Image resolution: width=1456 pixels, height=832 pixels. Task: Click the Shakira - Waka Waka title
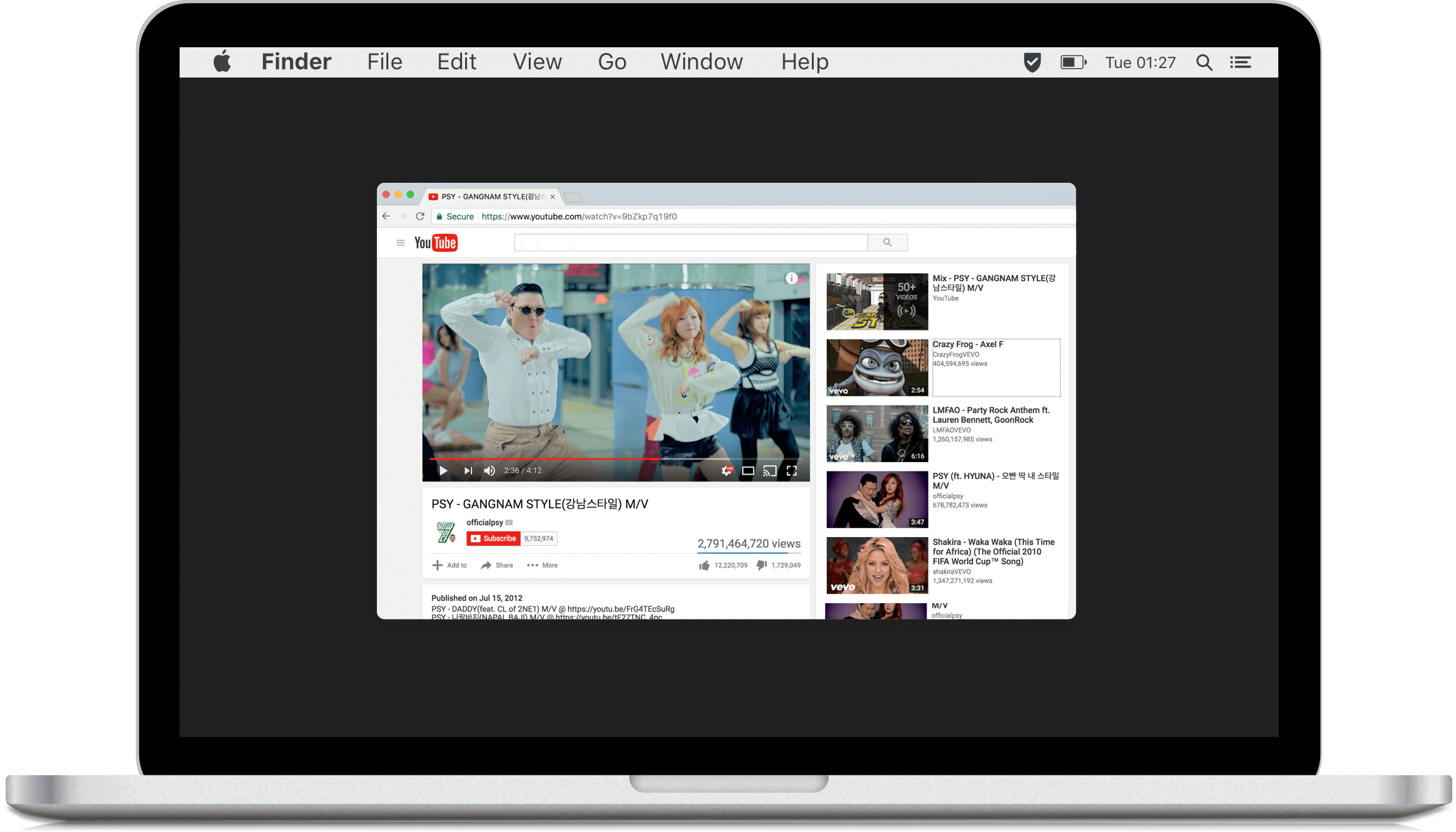click(x=994, y=552)
